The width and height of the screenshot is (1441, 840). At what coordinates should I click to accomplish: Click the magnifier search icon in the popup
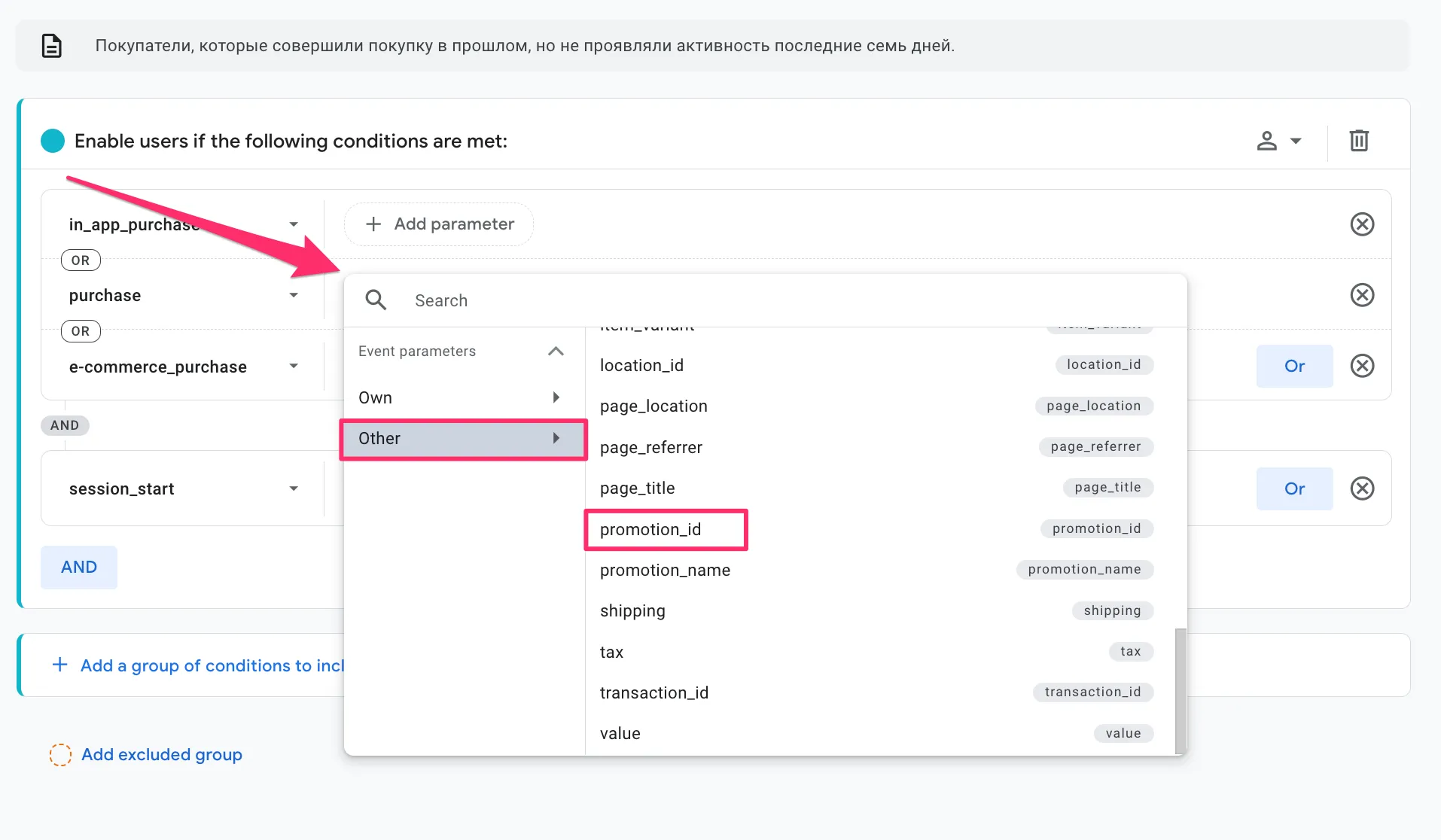click(x=376, y=300)
